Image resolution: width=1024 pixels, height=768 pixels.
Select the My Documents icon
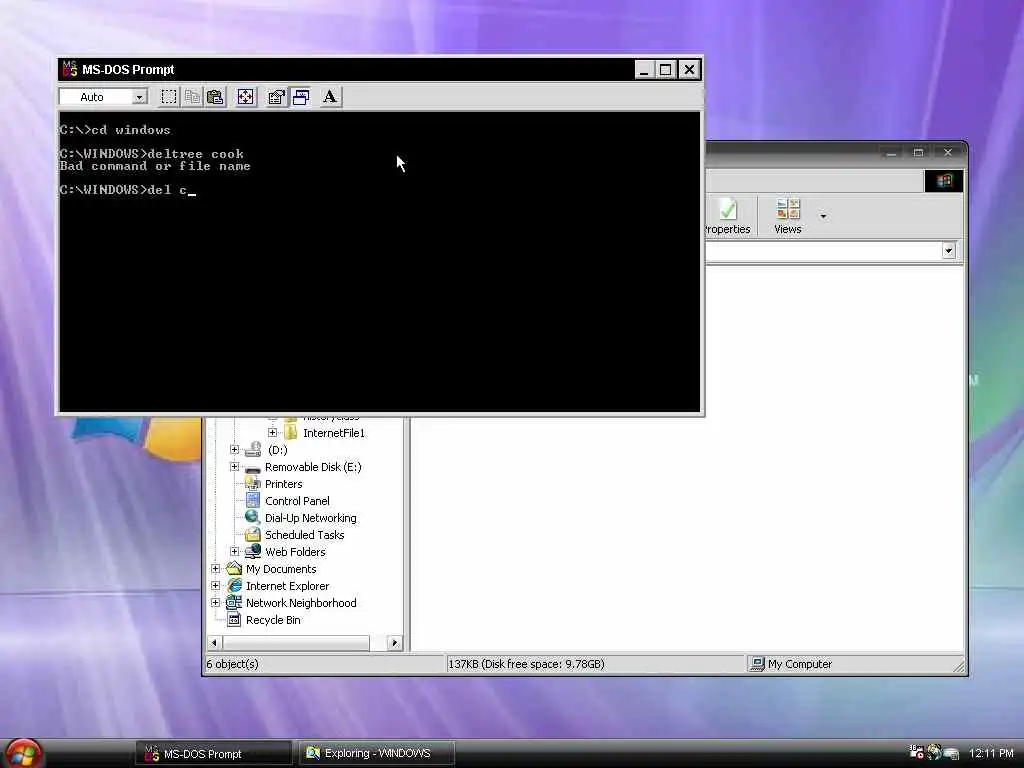(x=234, y=569)
